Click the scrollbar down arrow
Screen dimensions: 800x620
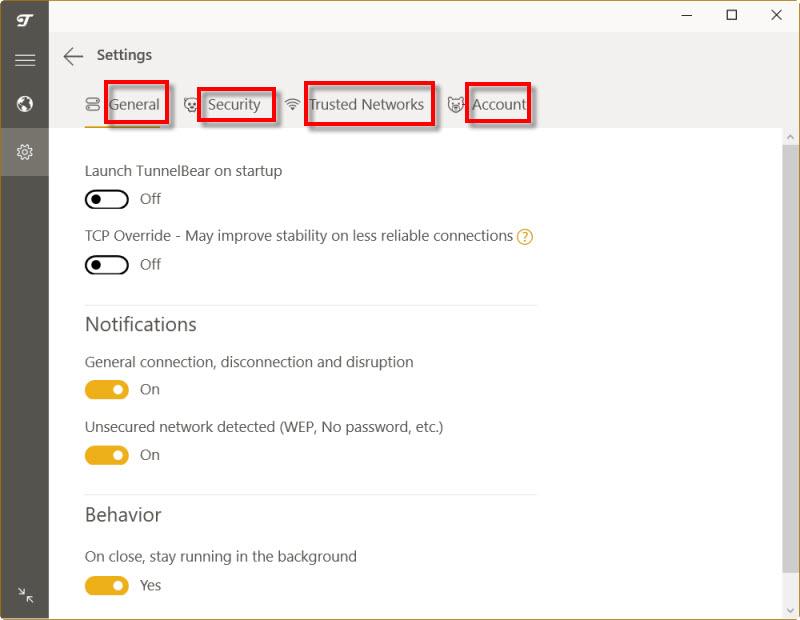(790, 610)
